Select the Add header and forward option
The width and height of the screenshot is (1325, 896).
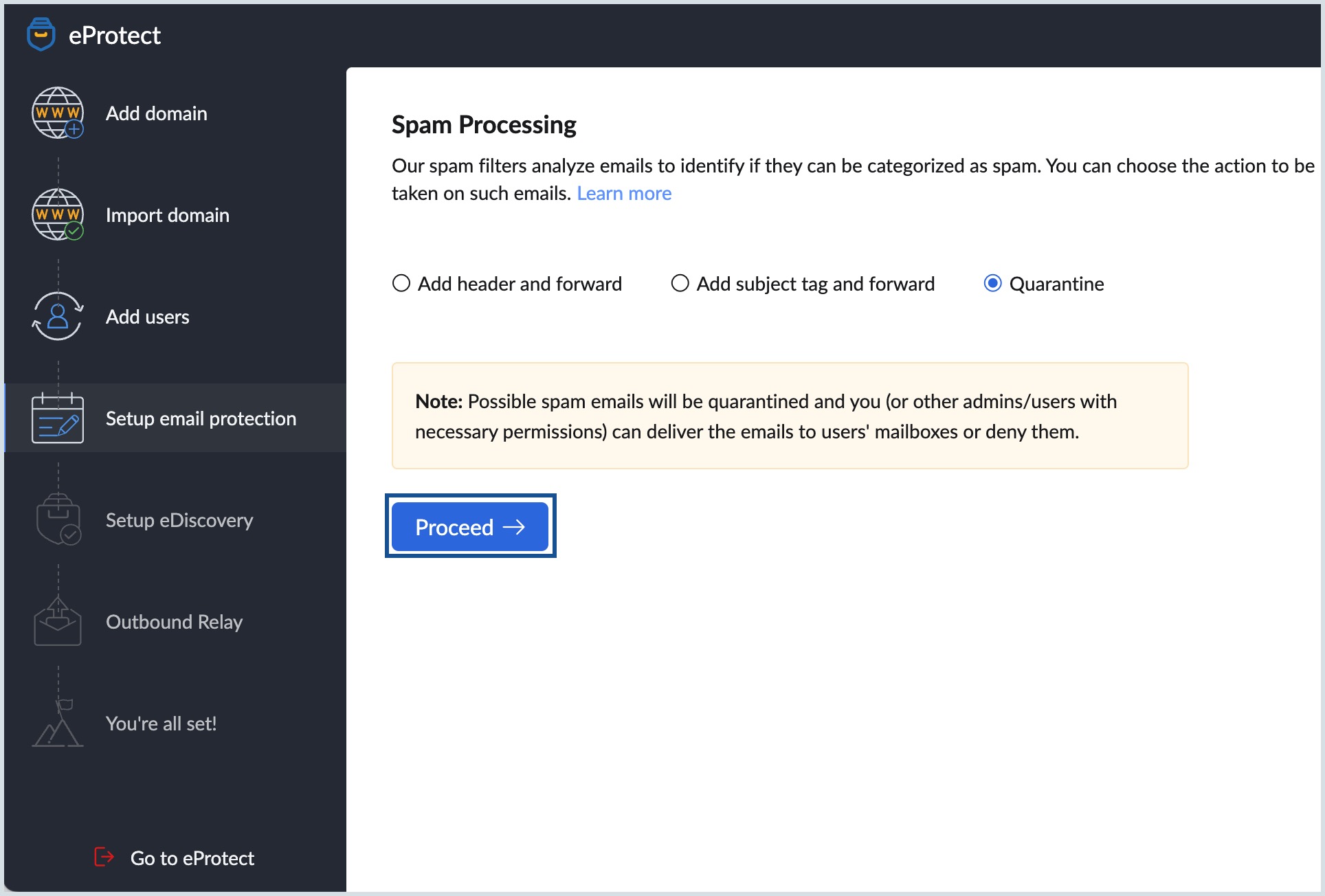pos(401,283)
